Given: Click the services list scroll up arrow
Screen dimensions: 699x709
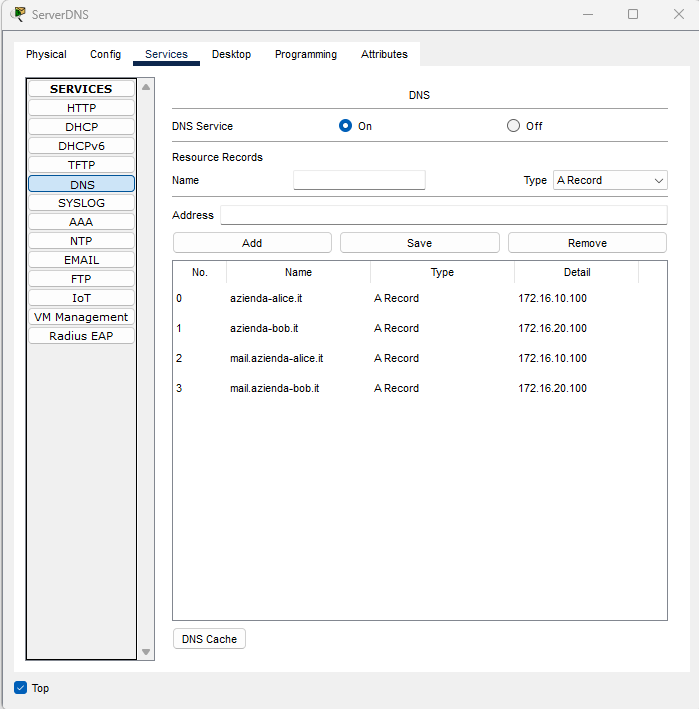Looking at the screenshot, I should [146, 87].
